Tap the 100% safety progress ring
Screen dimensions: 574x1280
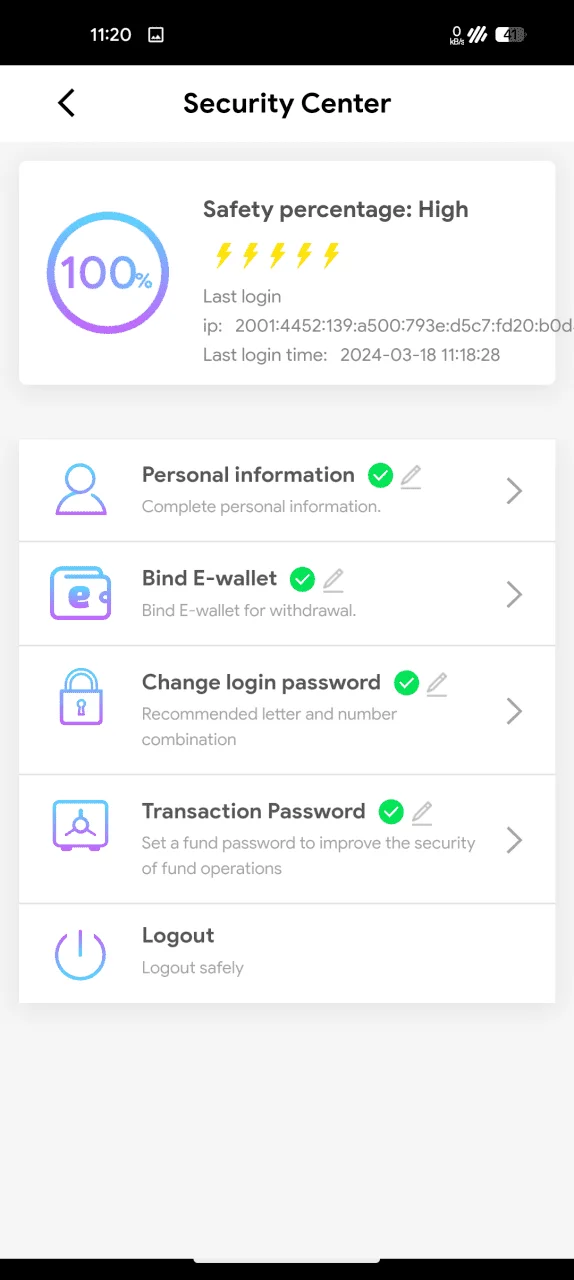coord(108,273)
